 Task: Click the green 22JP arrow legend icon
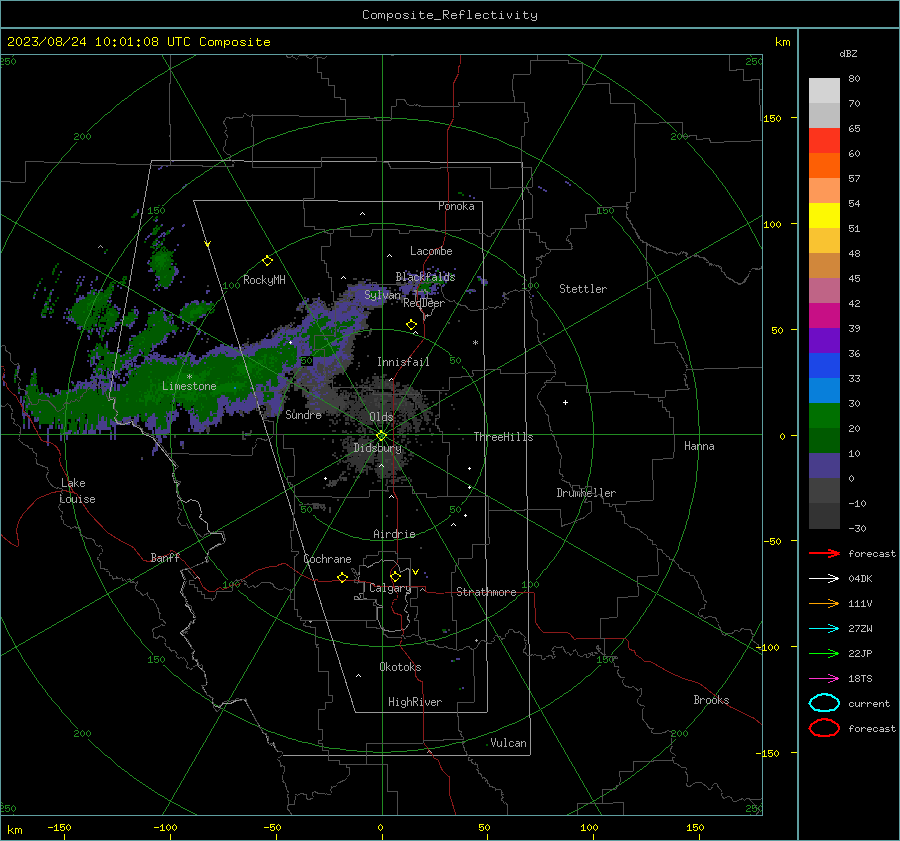[x=824, y=653]
